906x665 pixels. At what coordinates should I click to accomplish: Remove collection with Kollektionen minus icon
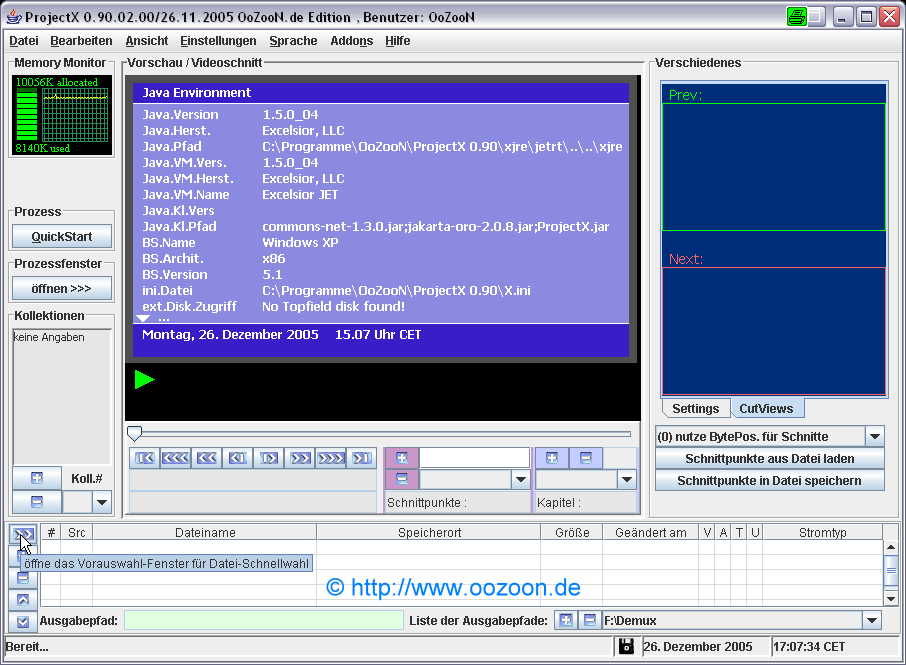point(37,502)
